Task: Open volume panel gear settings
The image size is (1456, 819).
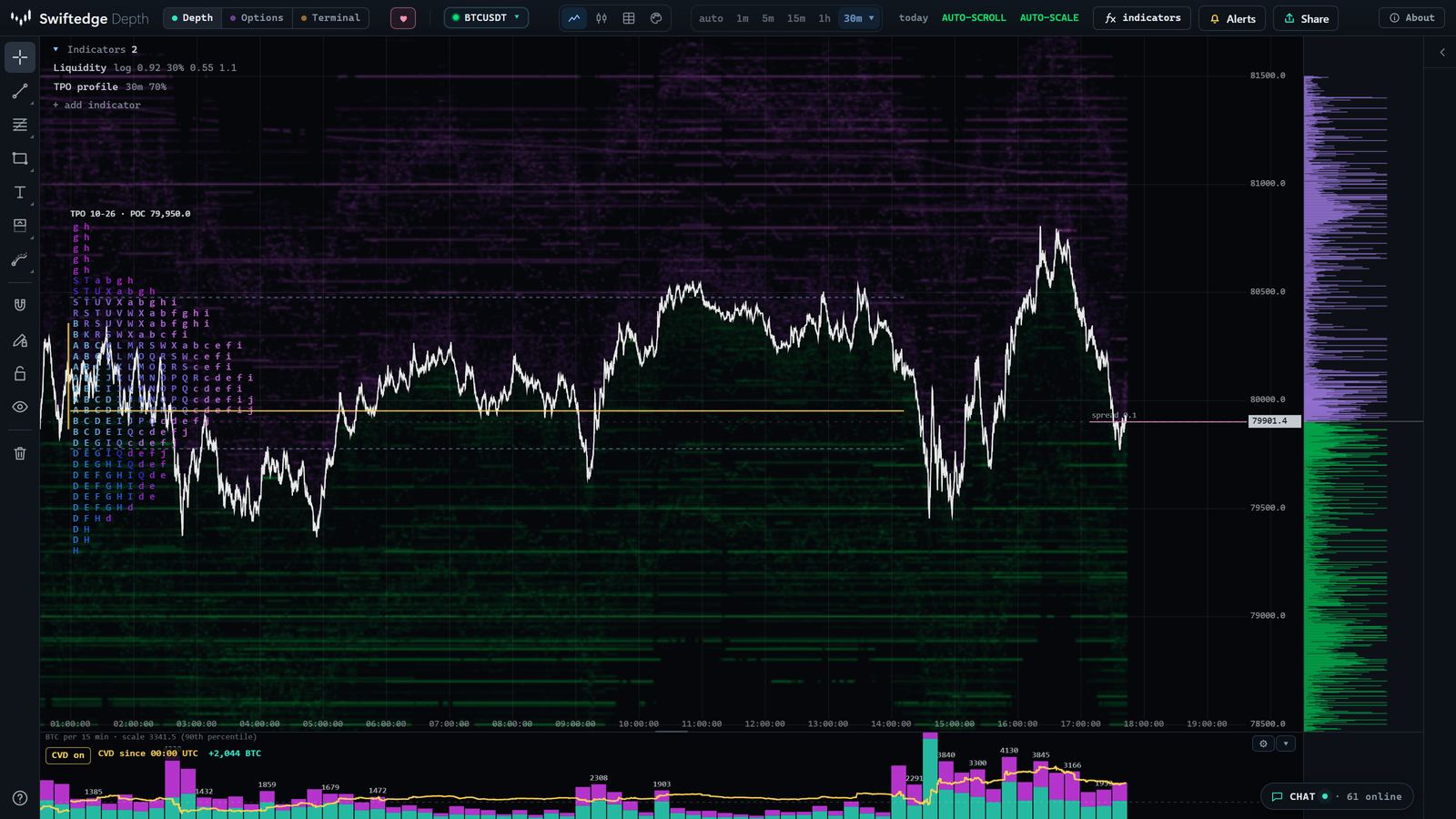Action: [1263, 743]
